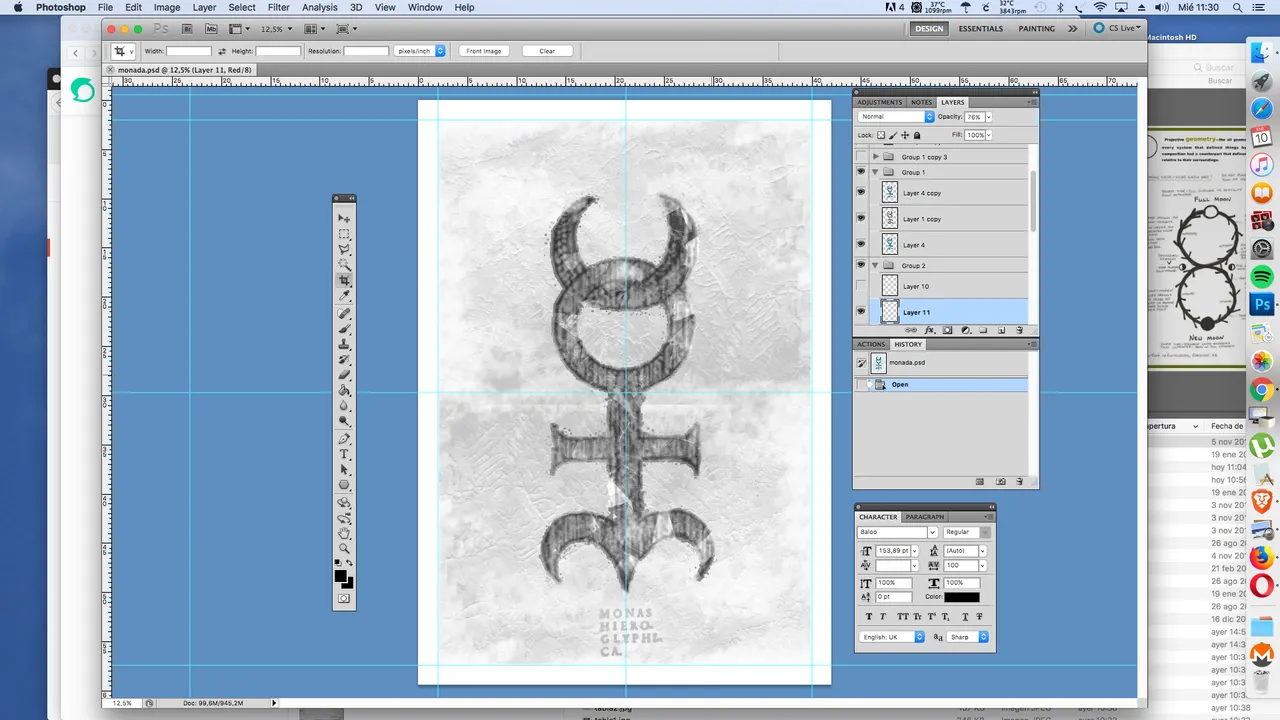Hide Group 1 visibility
This screenshot has height=720, width=1280.
(x=861, y=172)
